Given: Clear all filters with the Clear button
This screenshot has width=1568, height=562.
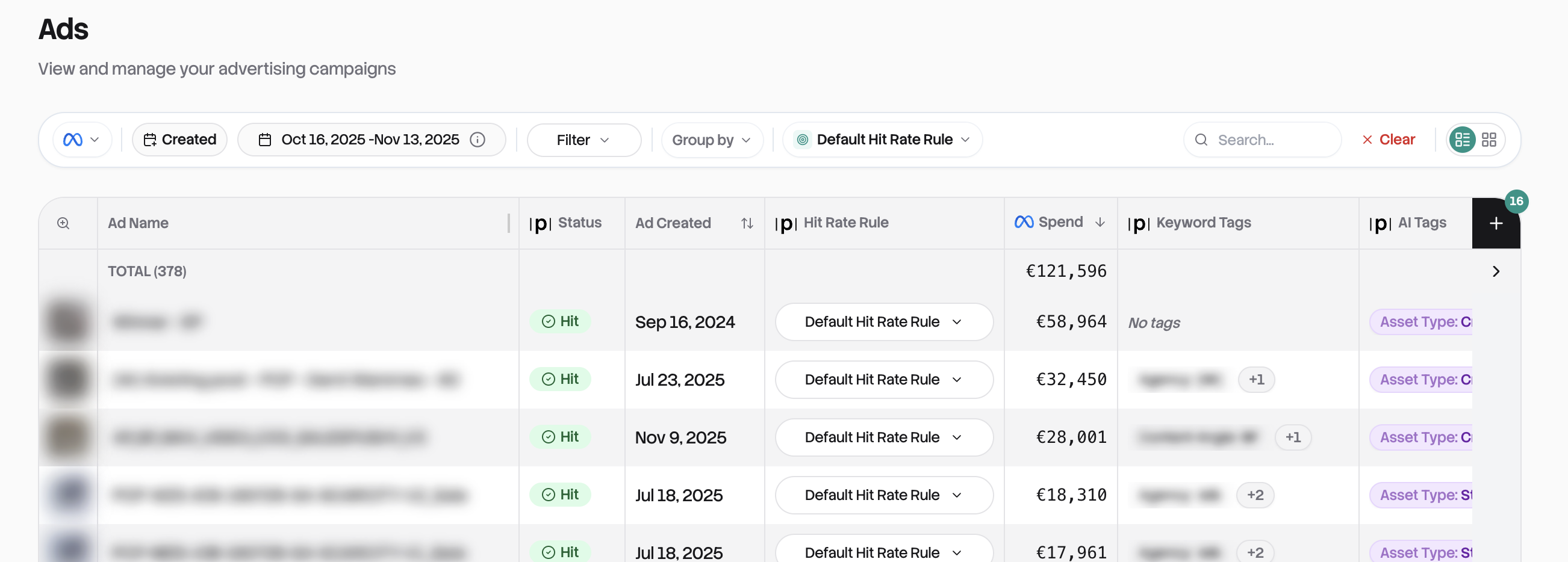Looking at the screenshot, I should click(x=1389, y=140).
